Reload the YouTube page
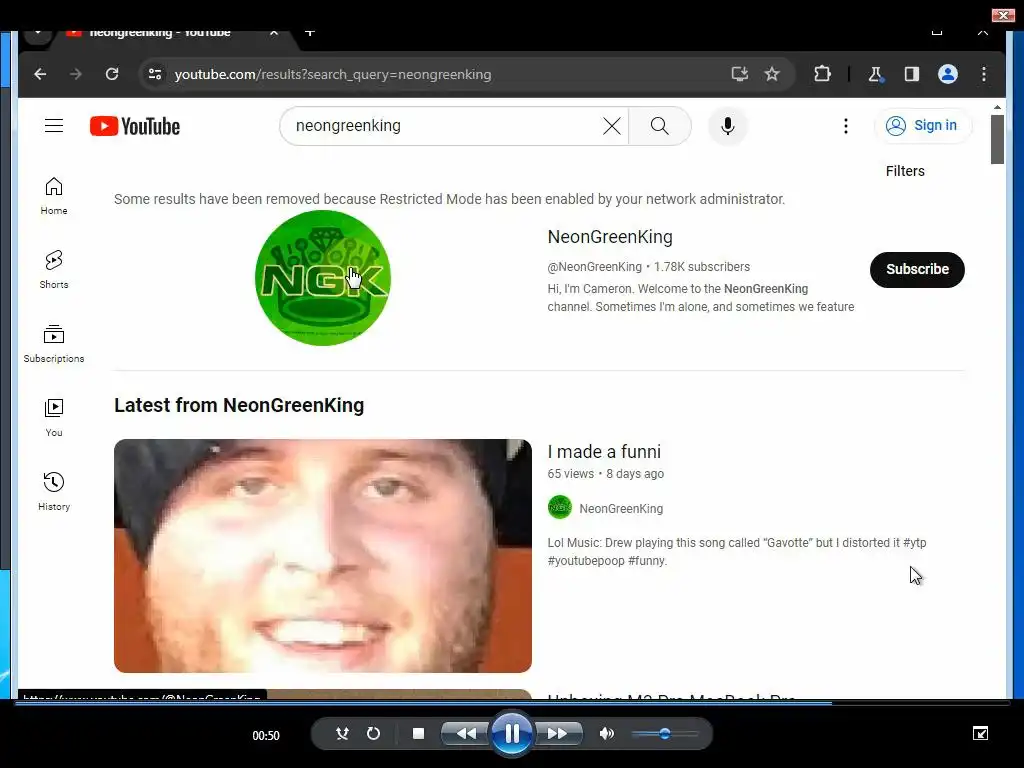Viewport: 1024px width, 768px height. point(112,74)
